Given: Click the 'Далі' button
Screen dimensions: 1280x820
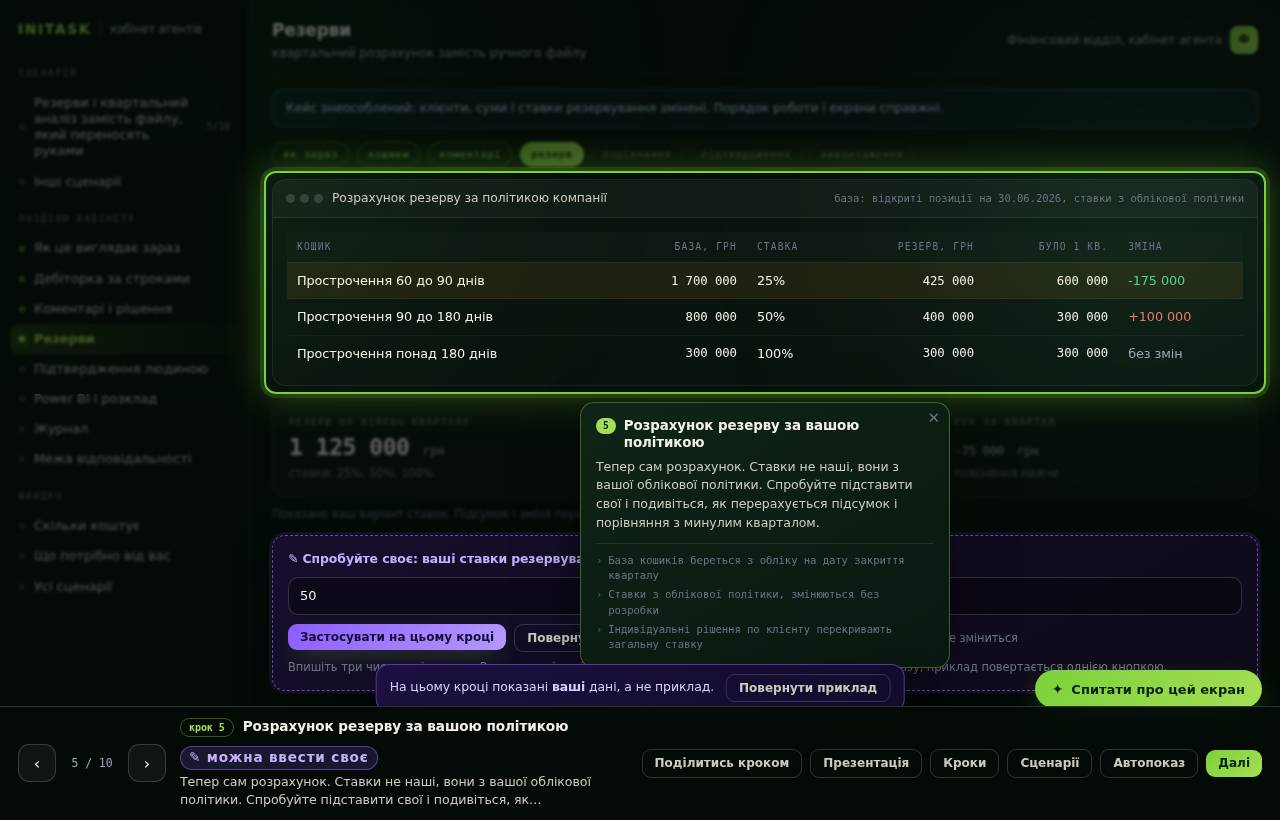Looking at the screenshot, I should tap(1234, 763).
